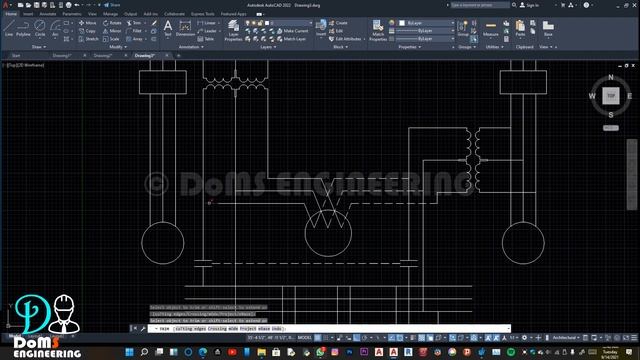This screenshot has height=360, width=640.
Task: Expand the Annotation panel
Action: pos(191,47)
